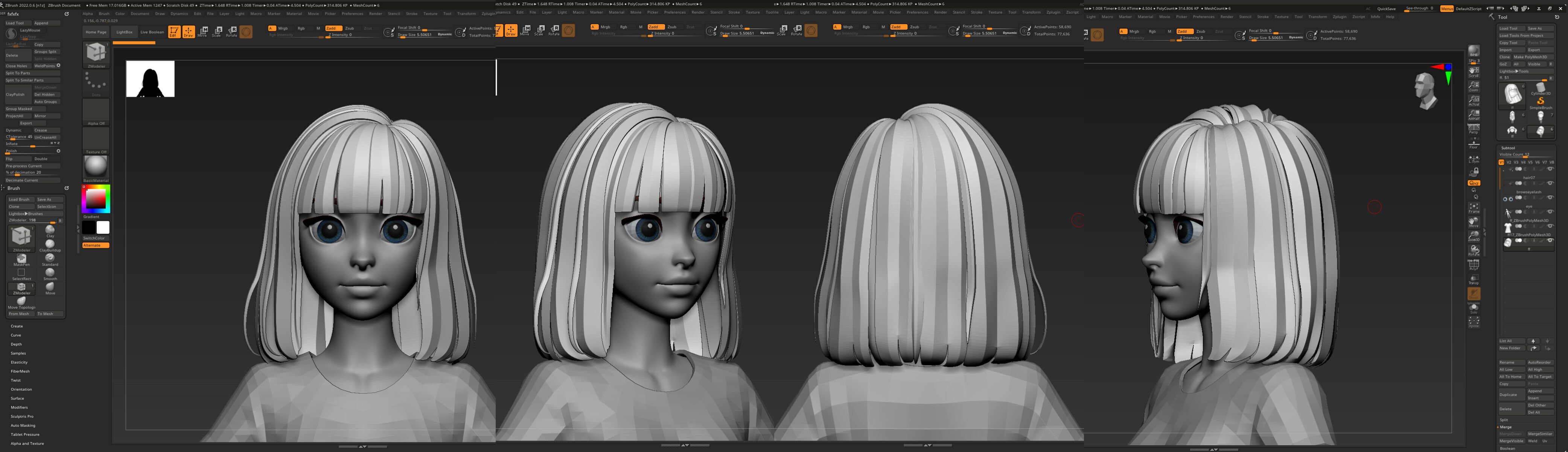1568x452 pixels.
Task: Toggle L.Sym local symmetry
Action: tap(1474, 160)
